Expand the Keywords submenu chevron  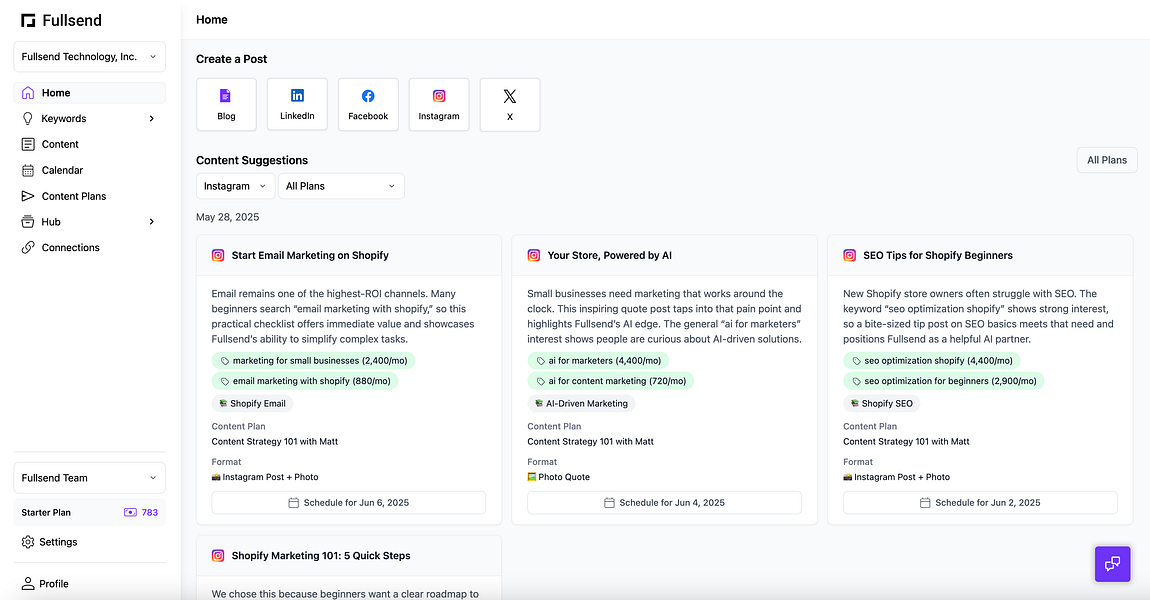click(152, 118)
